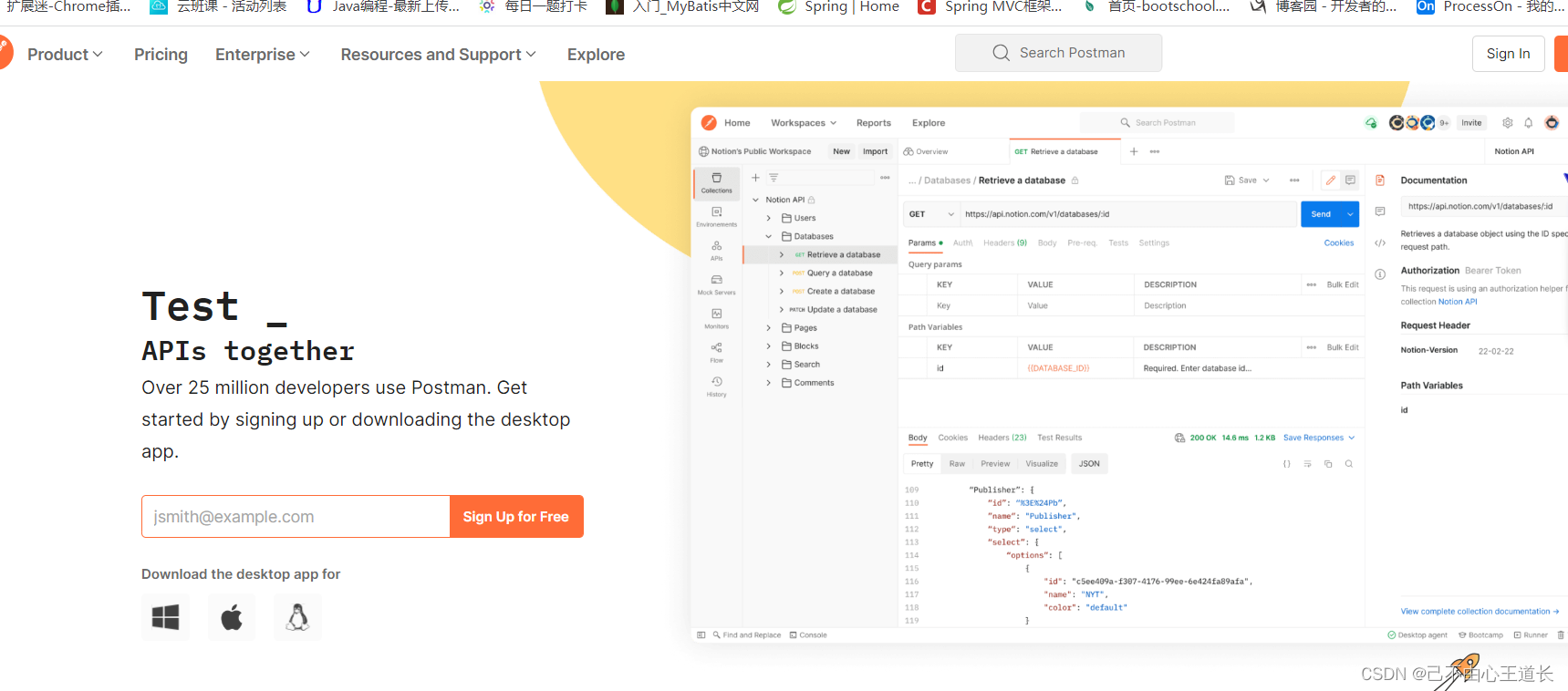The height and width of the screenshot is (691, 1568).
Task: Focus the email address input field
Action: [x=296, y=517]
